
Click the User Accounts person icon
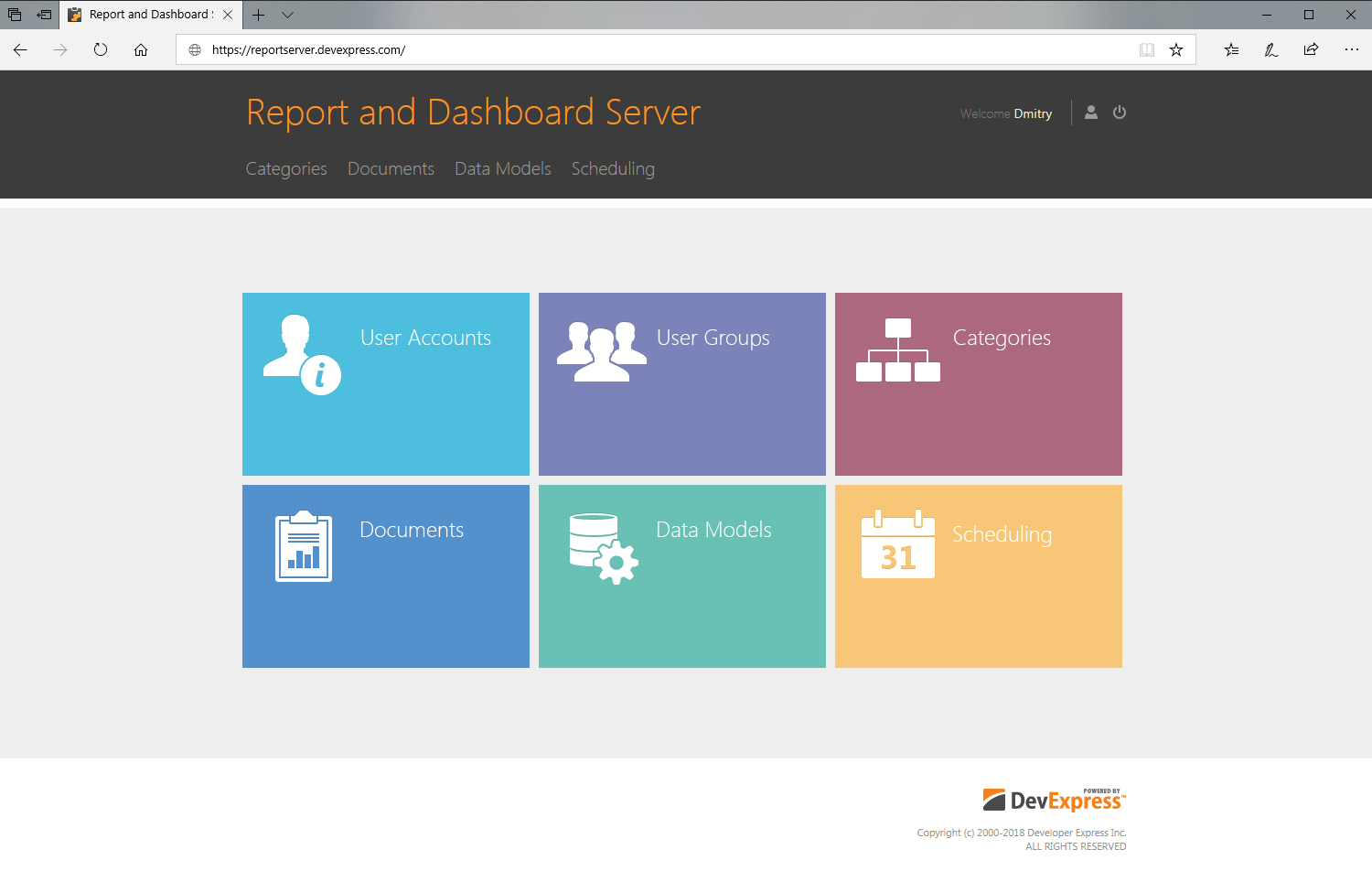302,355
